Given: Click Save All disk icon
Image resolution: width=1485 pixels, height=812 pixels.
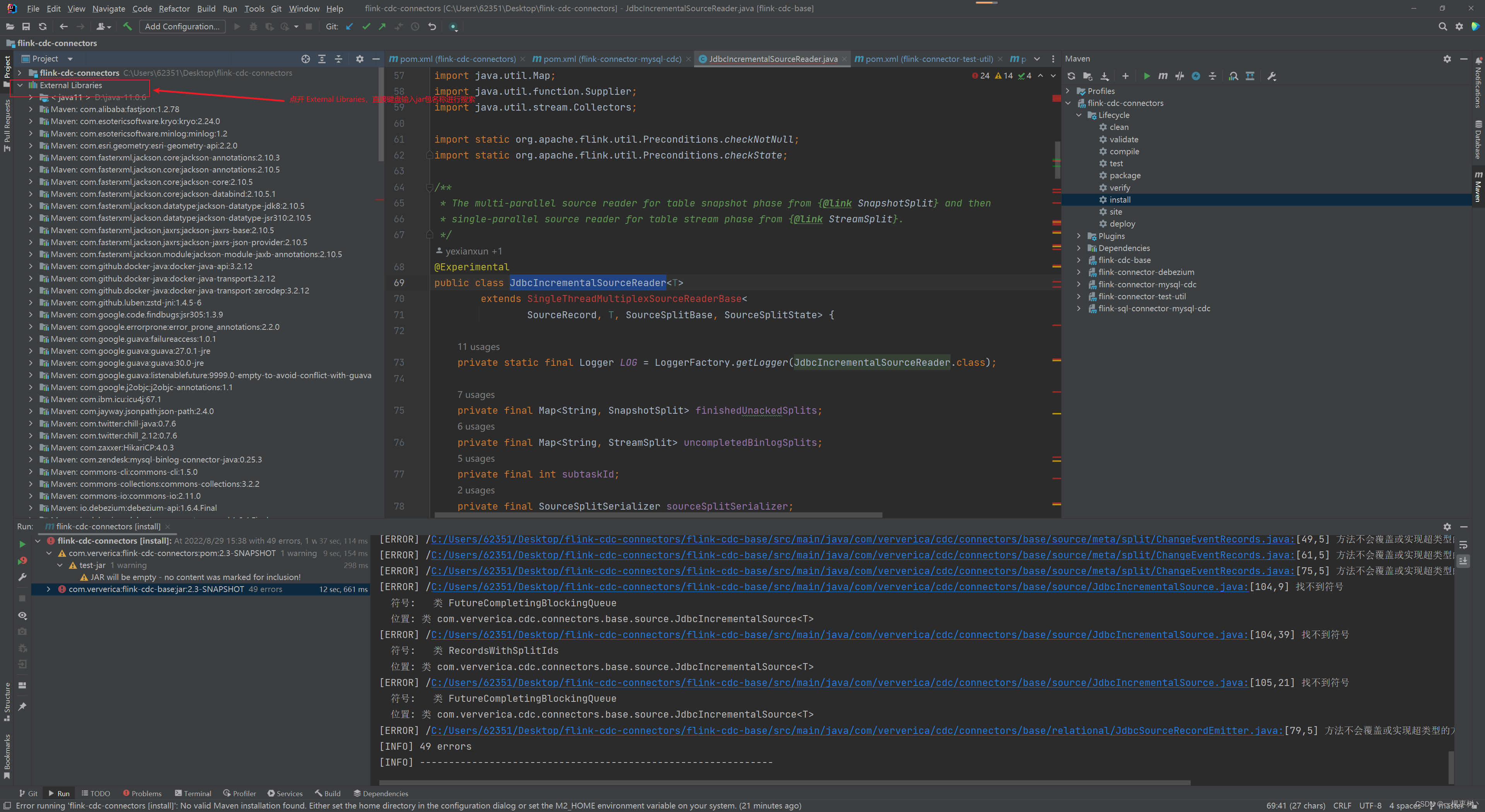Looking at the screenshot, I should (26, 27).
